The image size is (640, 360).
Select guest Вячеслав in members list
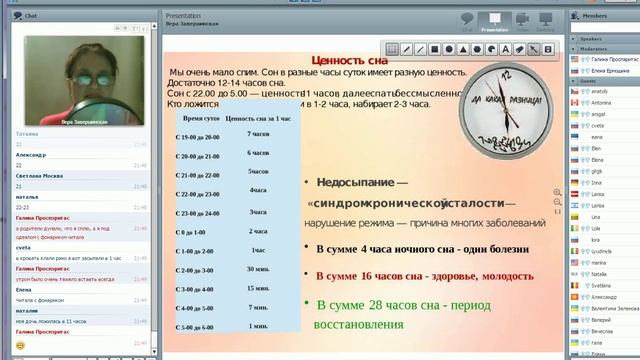coord(605,331)
